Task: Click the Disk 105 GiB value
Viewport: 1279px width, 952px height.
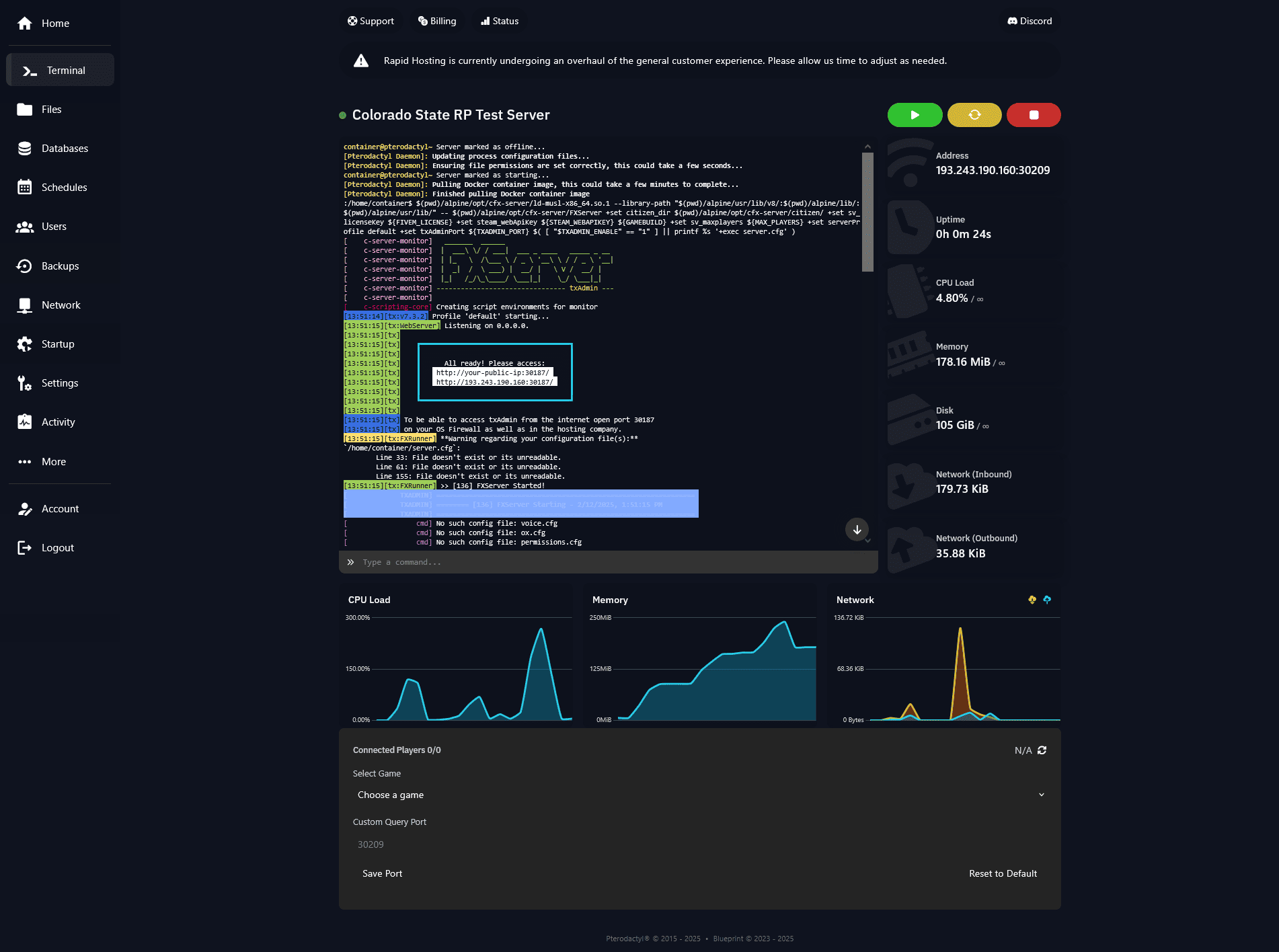Action: (955, 426)
